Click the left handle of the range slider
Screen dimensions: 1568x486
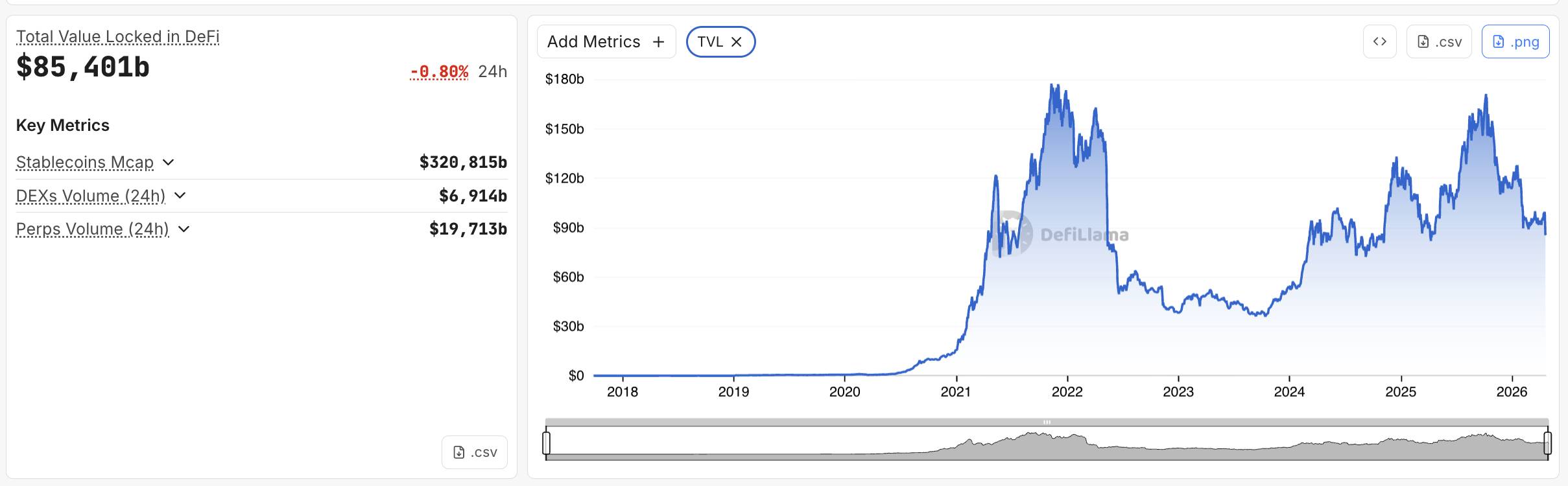pos(546,443)
